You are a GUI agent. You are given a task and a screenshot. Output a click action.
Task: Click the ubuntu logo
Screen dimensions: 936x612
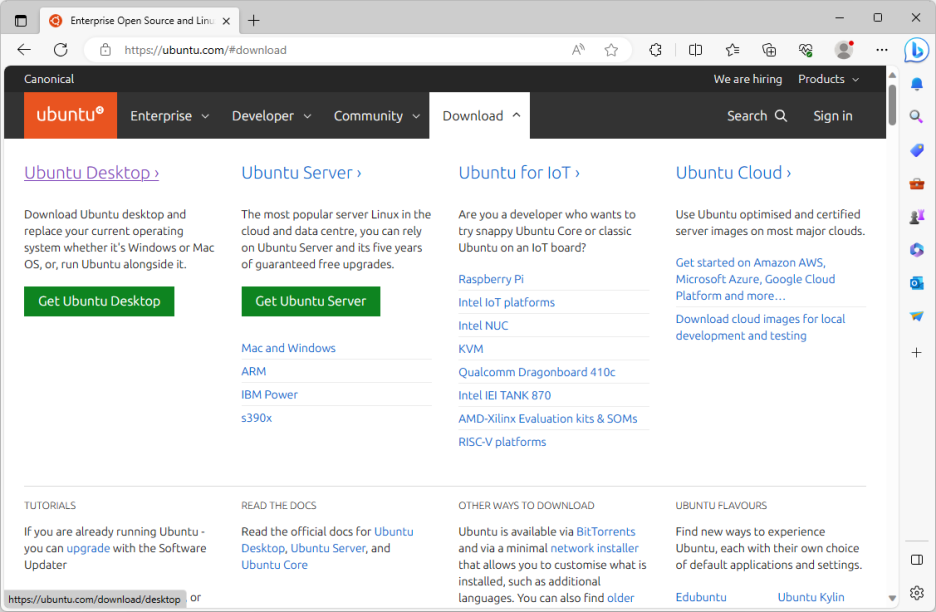pos(70,115)
